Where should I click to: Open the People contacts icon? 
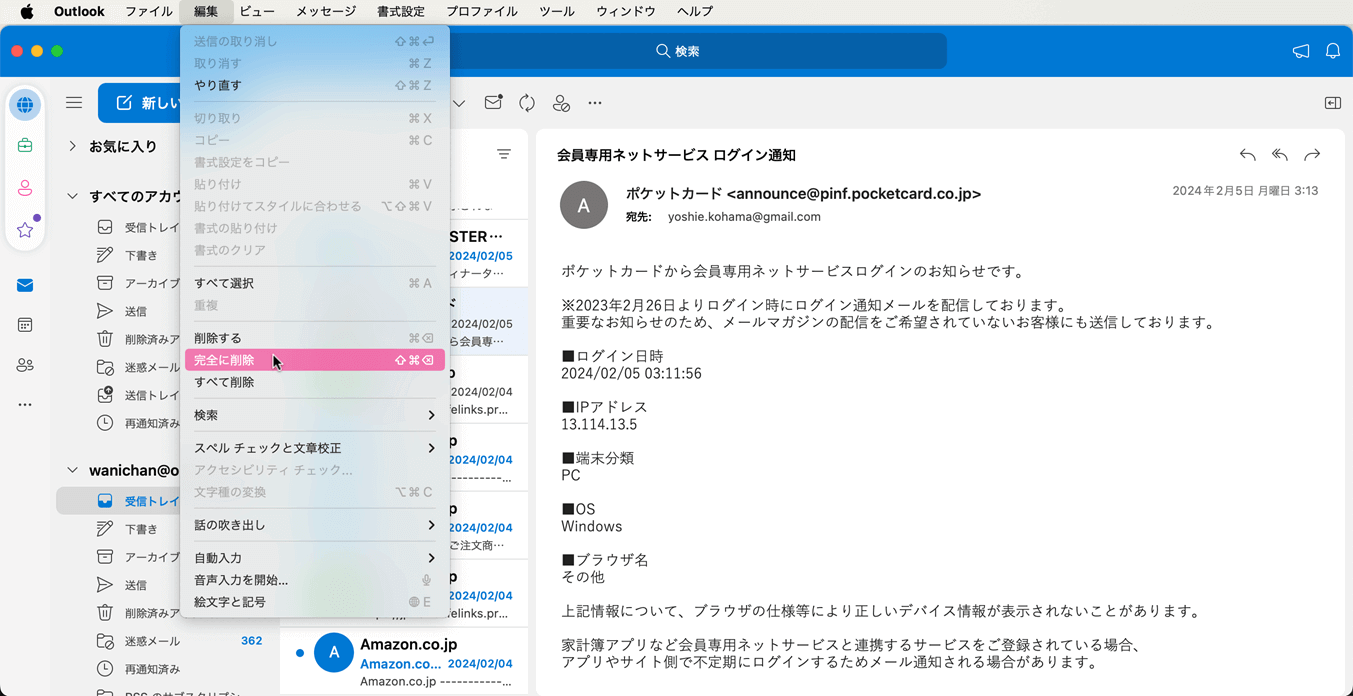coord(25,365)
